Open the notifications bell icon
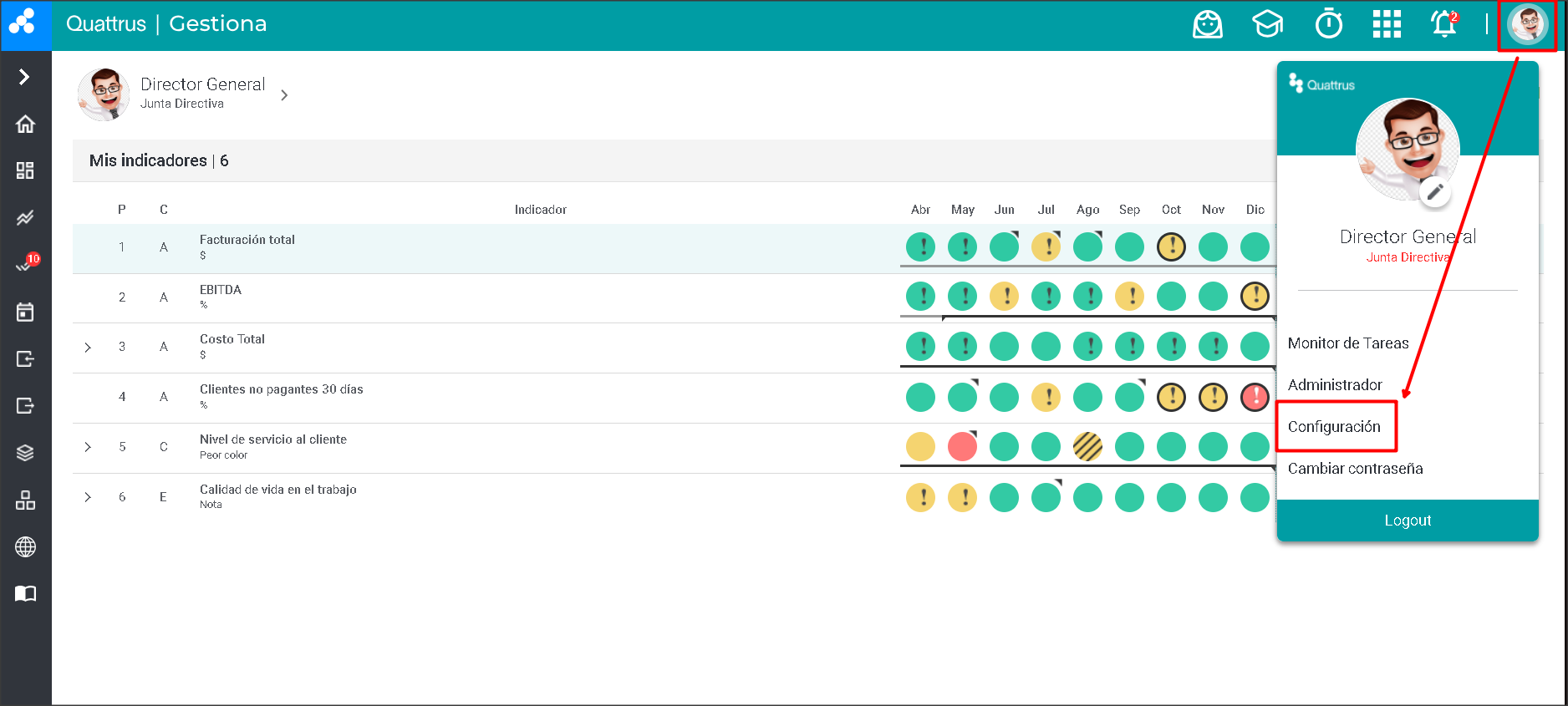Image resolution: width=1568 pixels, height=706 pixels. 1443,24
